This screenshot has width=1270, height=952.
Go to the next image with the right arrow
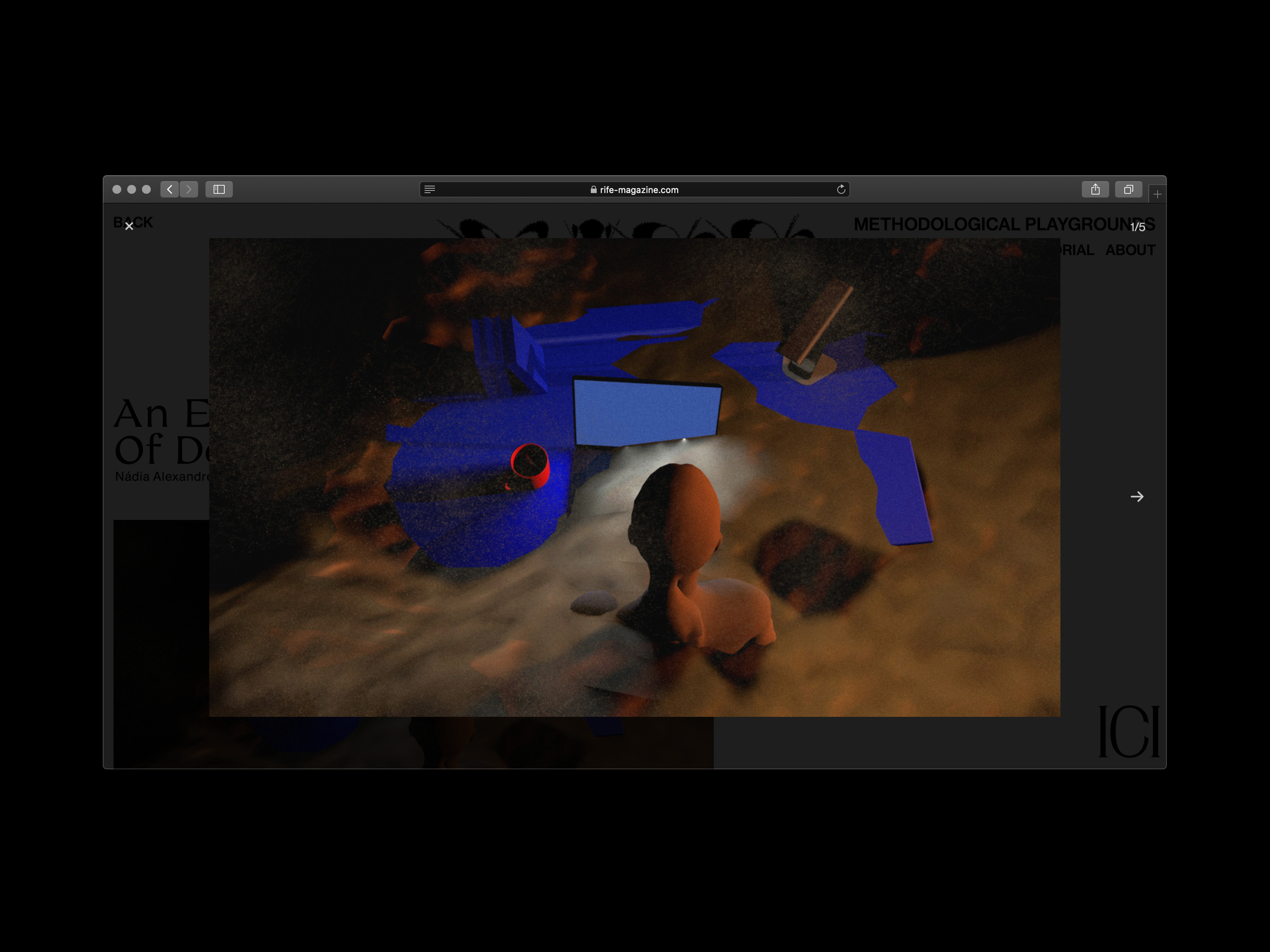tap(1137, 496)
